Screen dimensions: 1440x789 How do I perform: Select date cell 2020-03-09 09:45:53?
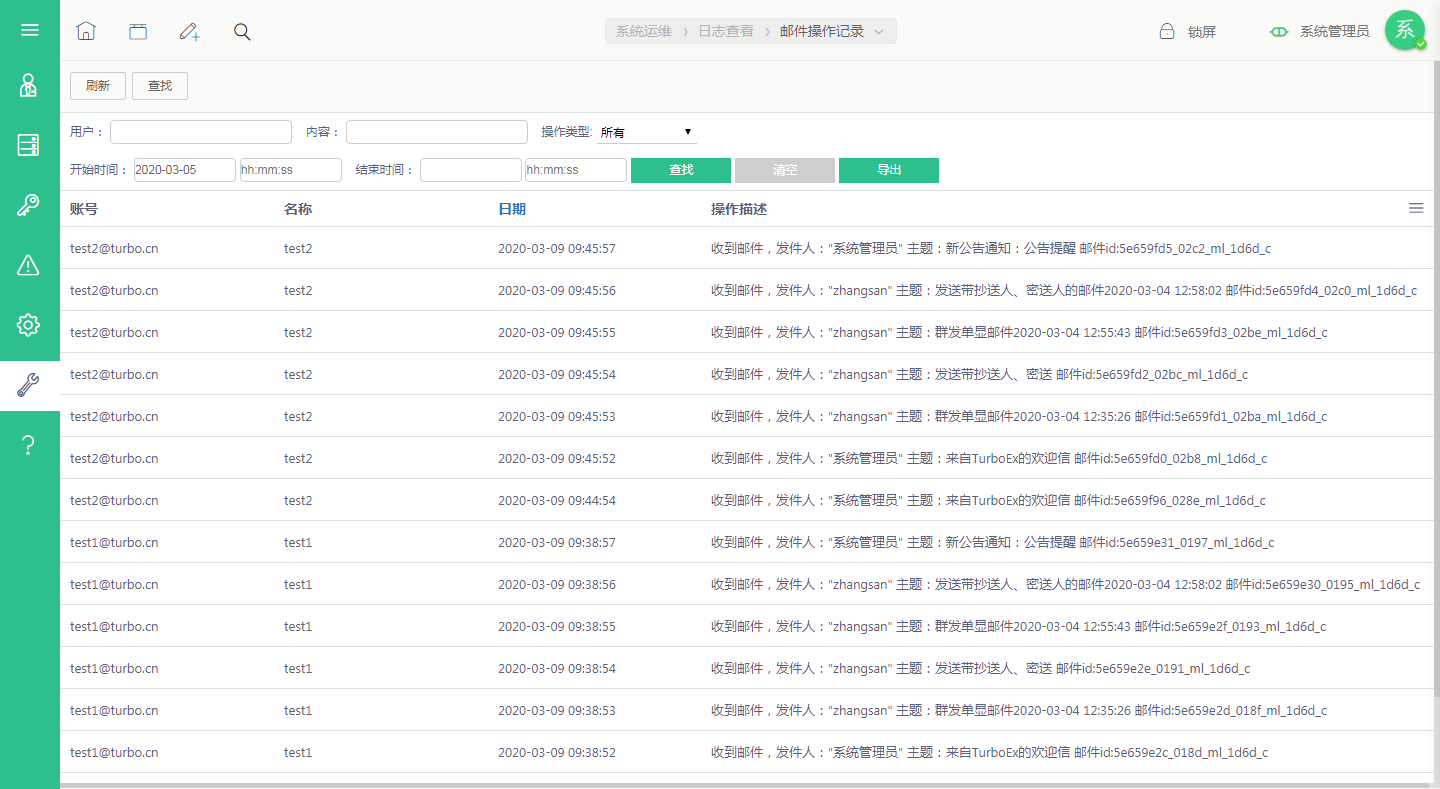tap(557, 417)
